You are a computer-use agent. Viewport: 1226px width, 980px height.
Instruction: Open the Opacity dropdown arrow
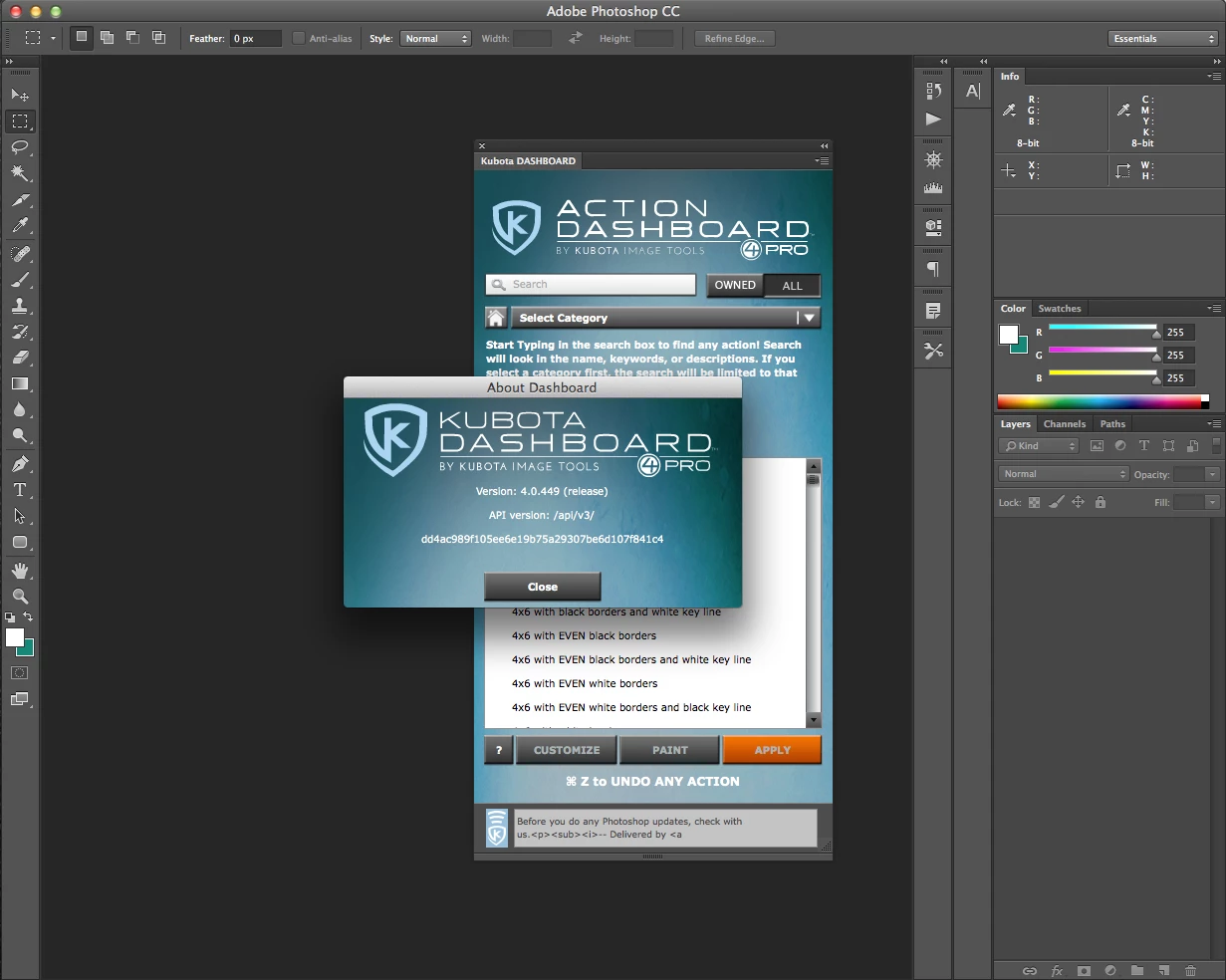pos(1212,474)
